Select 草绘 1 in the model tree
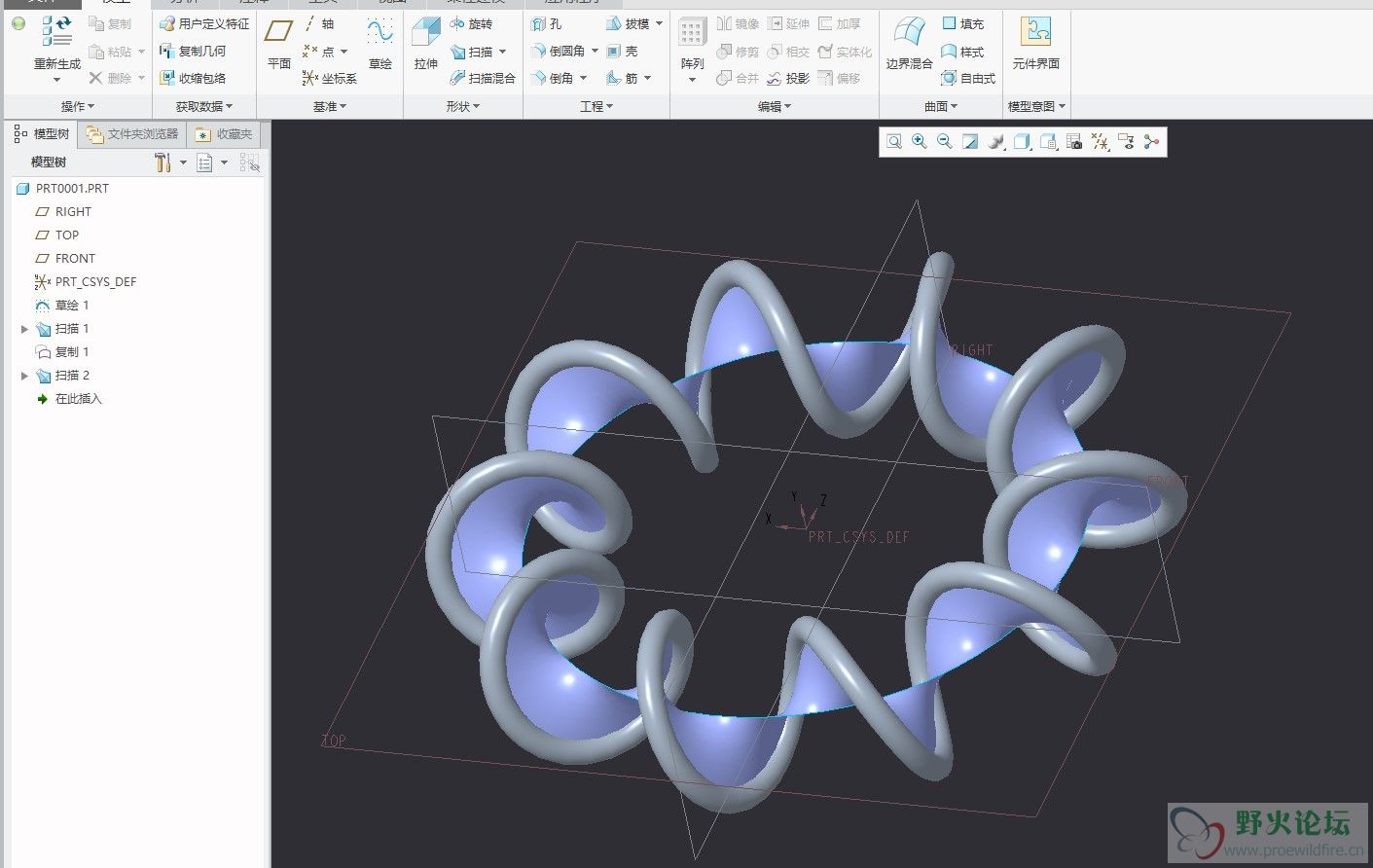Viewport: 1373px width, 868px height. [x=62, y=306]
